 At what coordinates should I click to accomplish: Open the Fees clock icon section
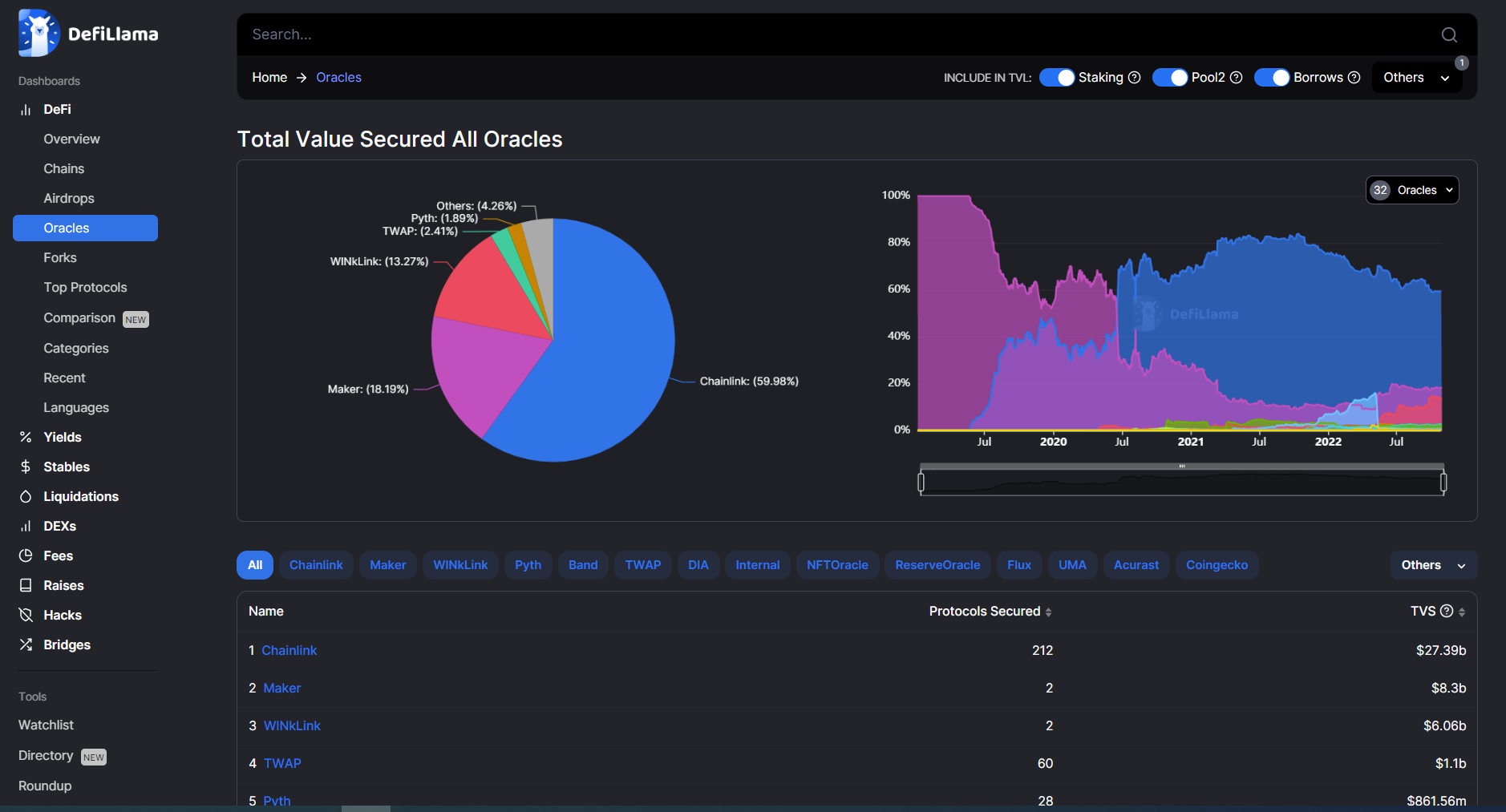pyautogui.click(x=25, y=555)
